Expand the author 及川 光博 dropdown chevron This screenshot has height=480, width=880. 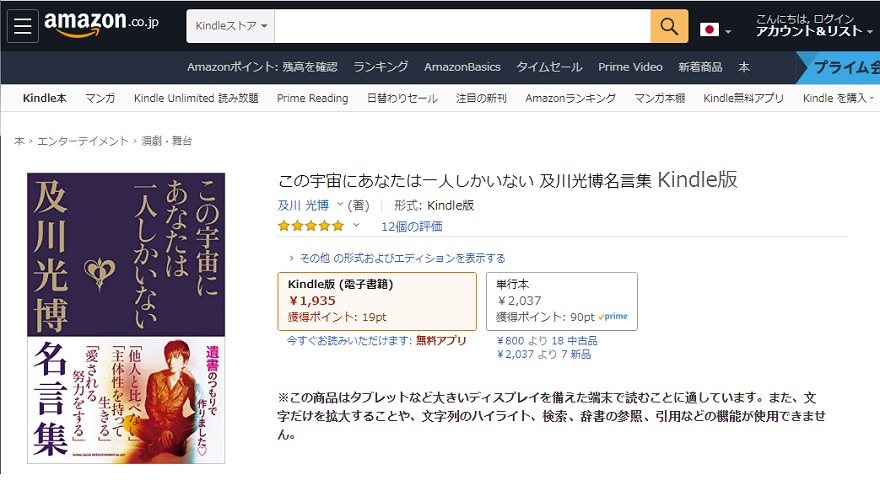click(340, 204)
